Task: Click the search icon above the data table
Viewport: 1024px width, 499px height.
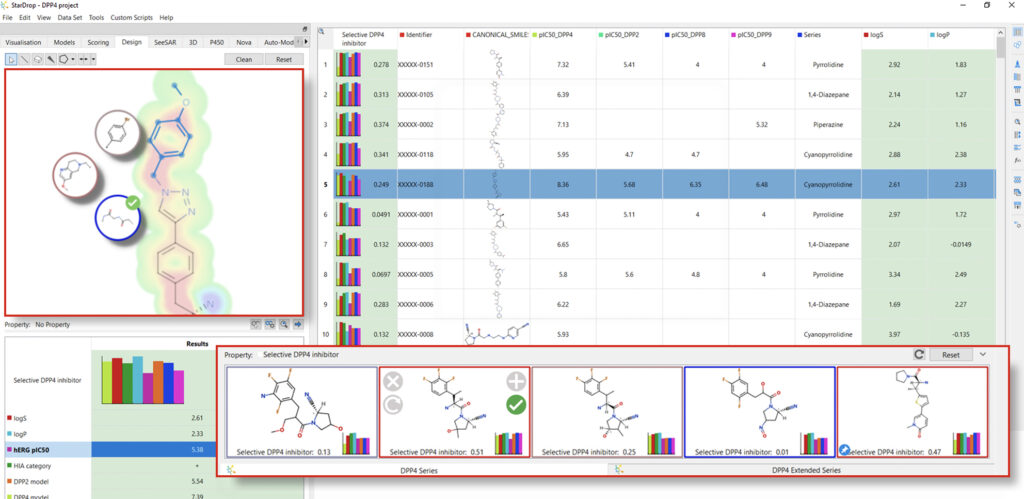Action: 321,31
